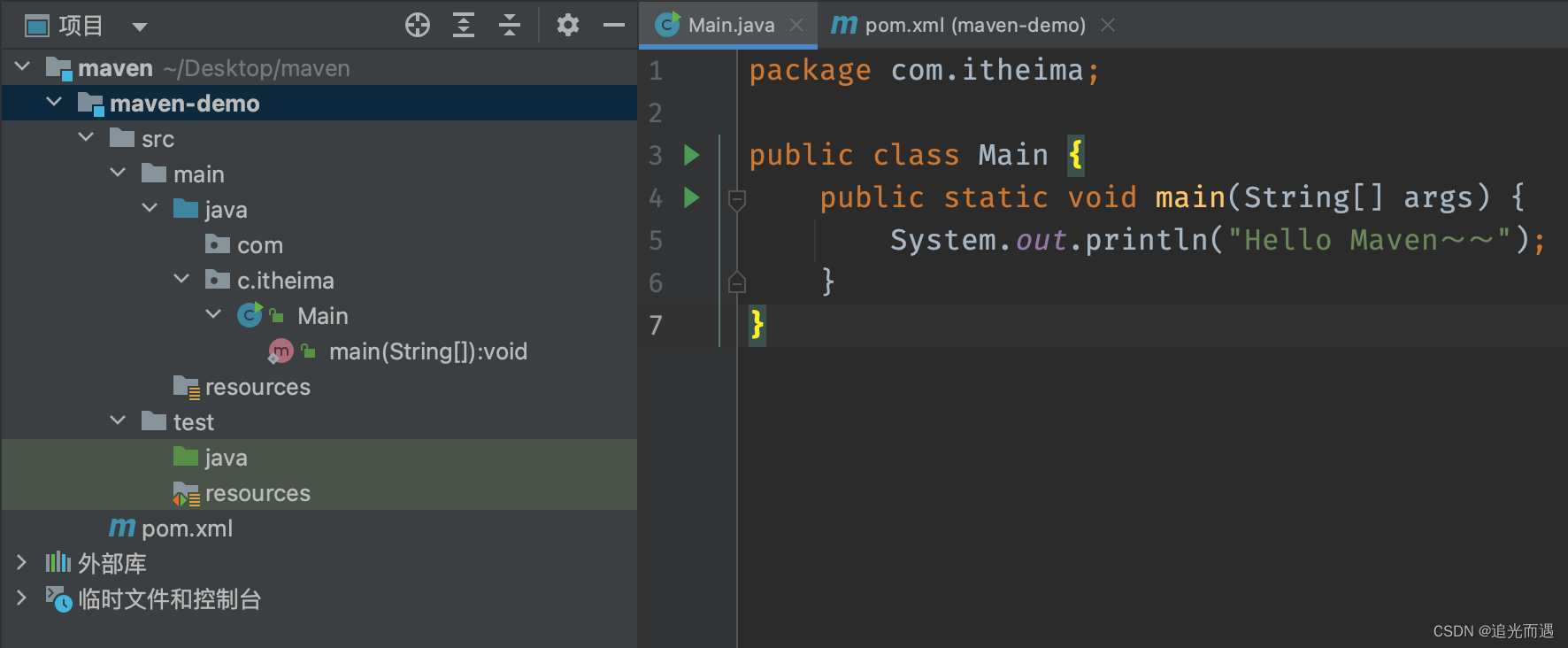Open project panel settings gear
Viewport: 1568px width, 648px height.
pyautogui.click(x=568, y=25)
